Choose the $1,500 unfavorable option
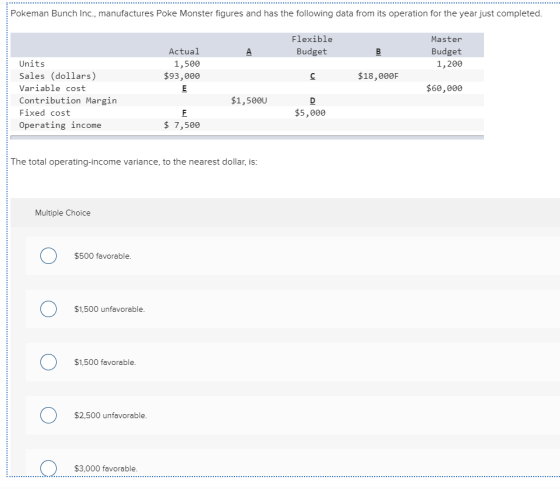This screenshot has width=560, height=490. point(48,309)
